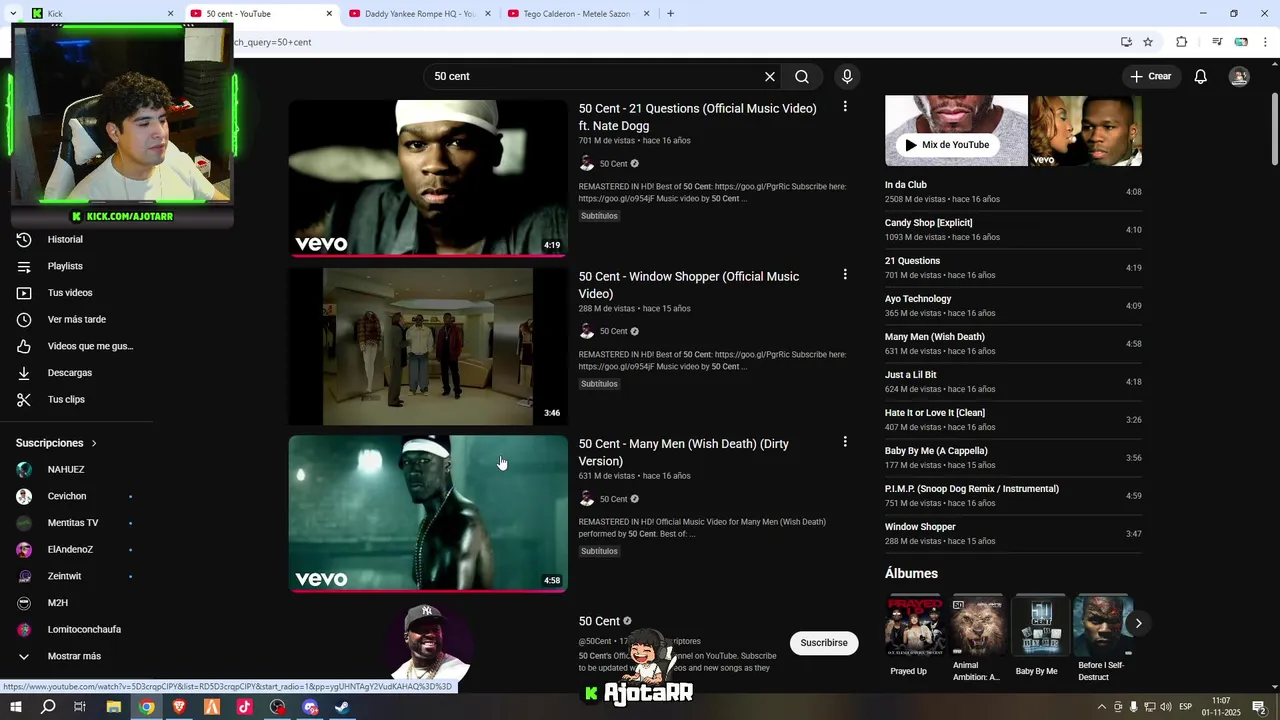The image size is (1280, 720).
Task: Open the Crear menu
Action: point(1151,76)
